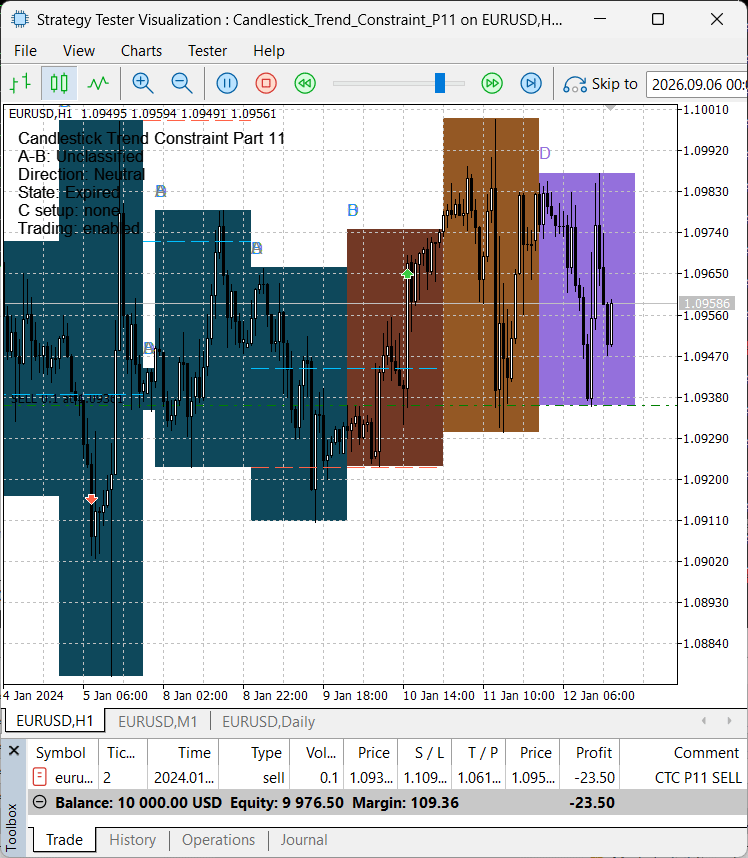
Task: Click the 0.1 volume cell of order
Action: point(328,778)
